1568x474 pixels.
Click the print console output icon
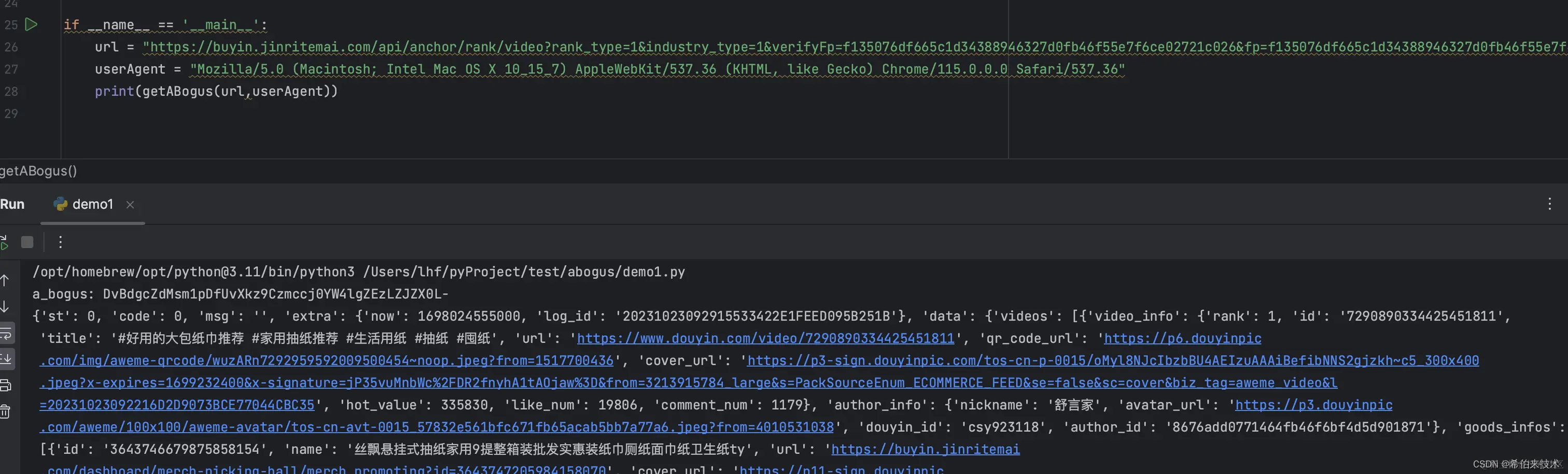[x=5, y=385]
